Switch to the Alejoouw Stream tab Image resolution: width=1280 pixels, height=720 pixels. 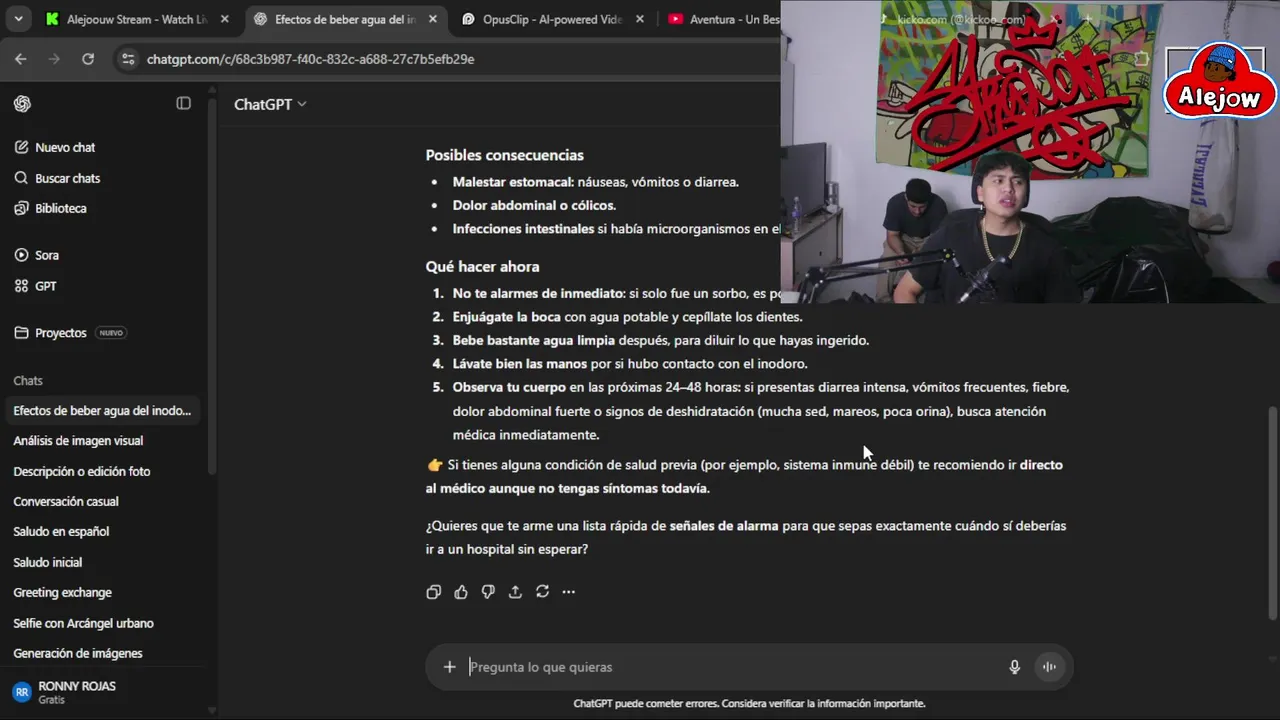coord(138,19)
